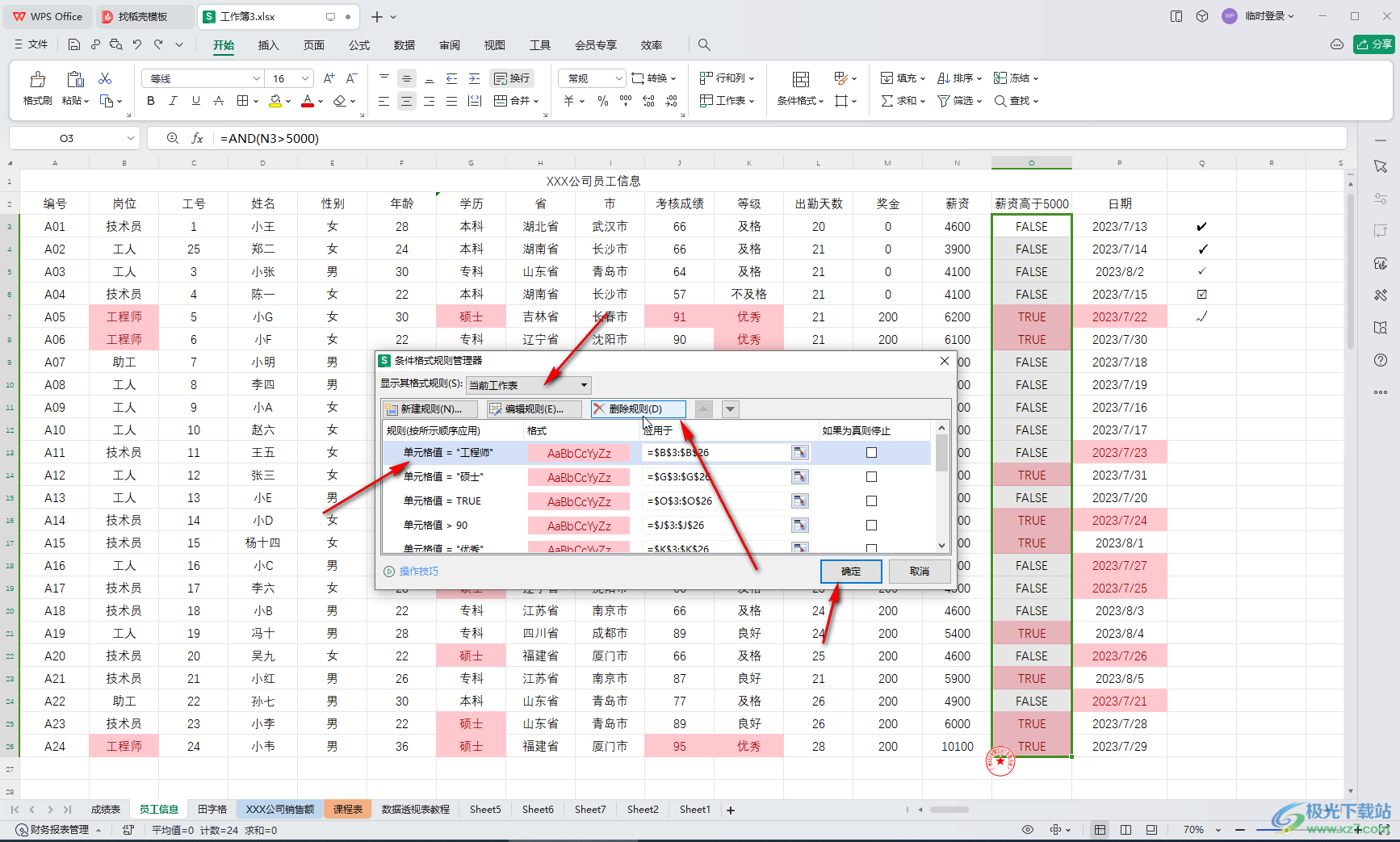Click the formula bar input field
Image resolution: width=1400 pixels, height=842 pixels.
[779, 138]
